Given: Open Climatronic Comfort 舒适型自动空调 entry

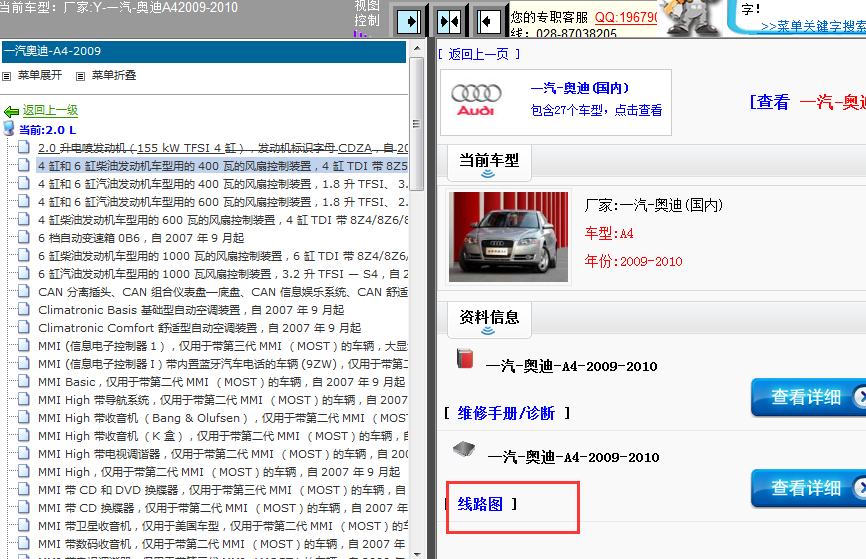Looking at the screenshot, I should (x=199, y=328).
